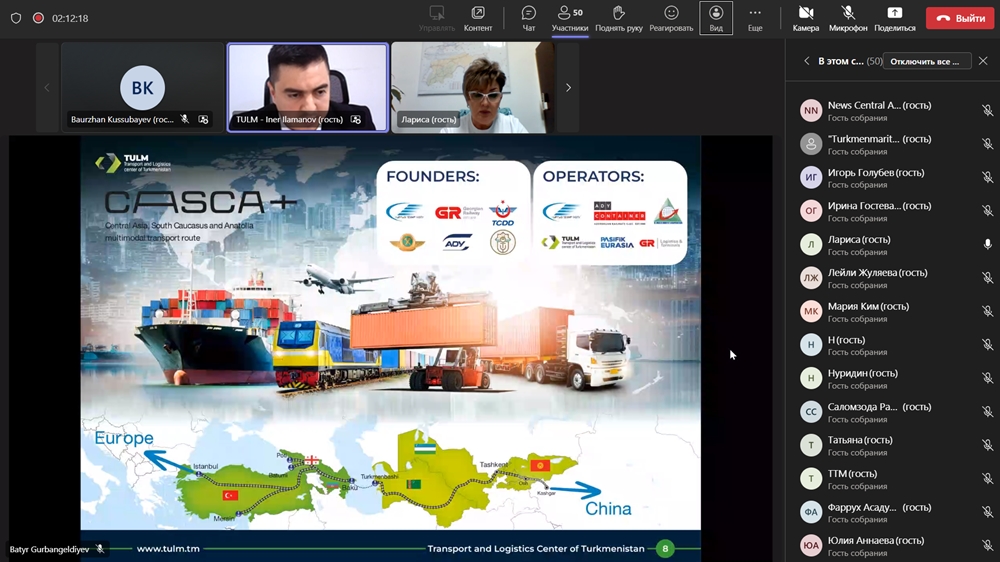Click mute icon for Нуридин
Viewport: 1000px width, 562px height.
click(x=987, y=378)
